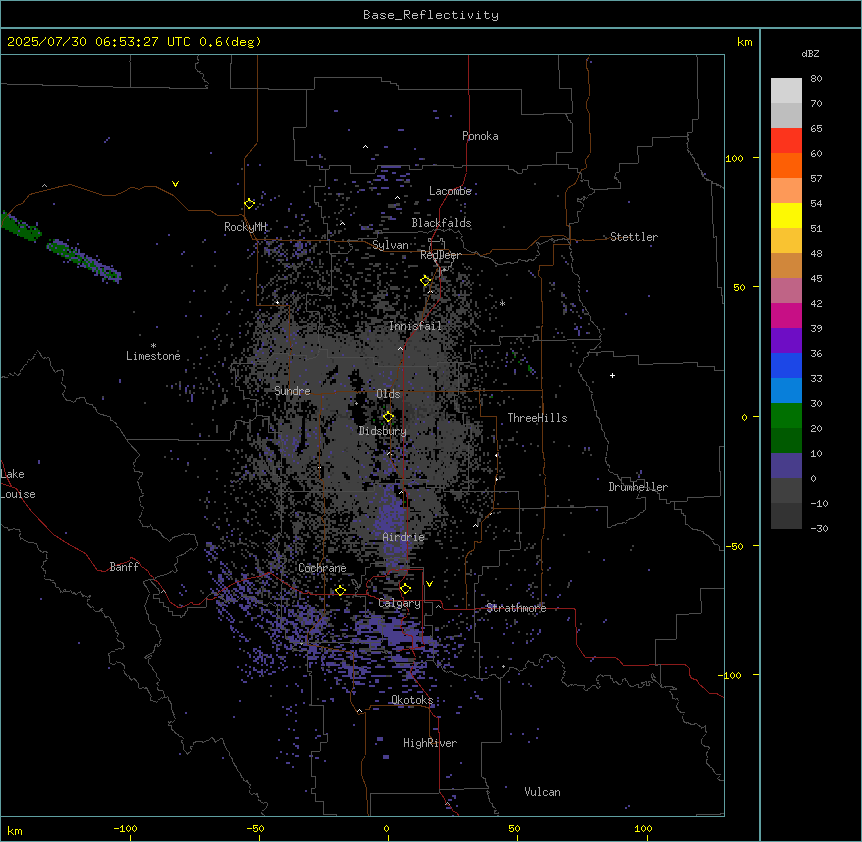Image resolution: width=862 pixels, height=842 pixels.
Task: Click the yellow diamond marker above RockyMH
Action: tap(250, 204)
